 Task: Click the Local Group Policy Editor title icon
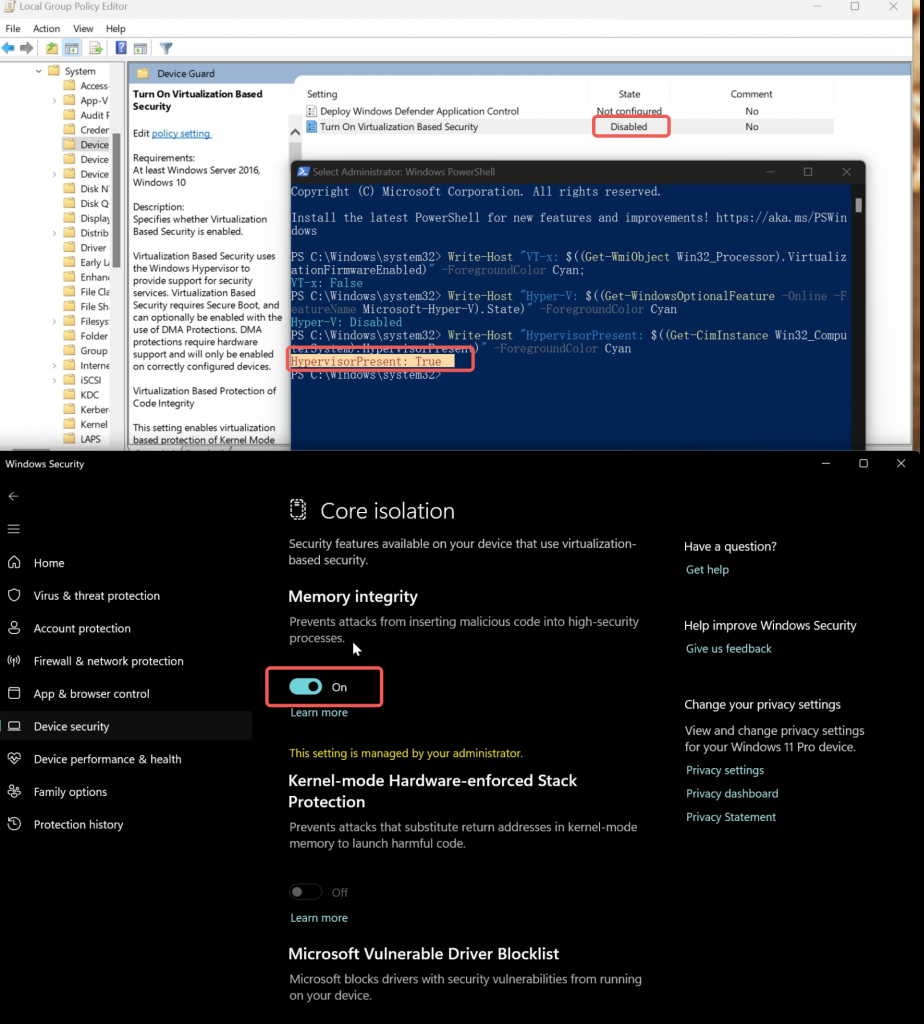click(9, 7)
